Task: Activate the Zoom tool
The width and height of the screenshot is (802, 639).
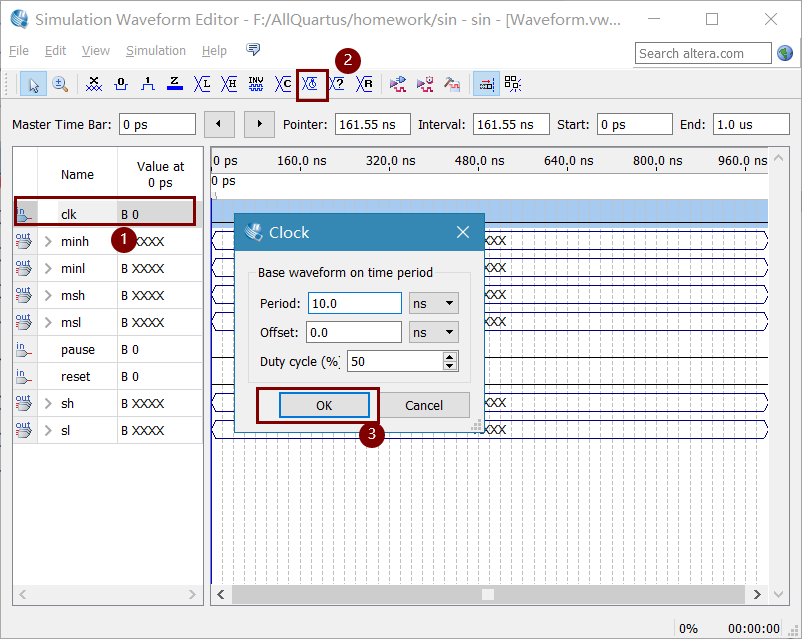Action: (x=60, y=84)
